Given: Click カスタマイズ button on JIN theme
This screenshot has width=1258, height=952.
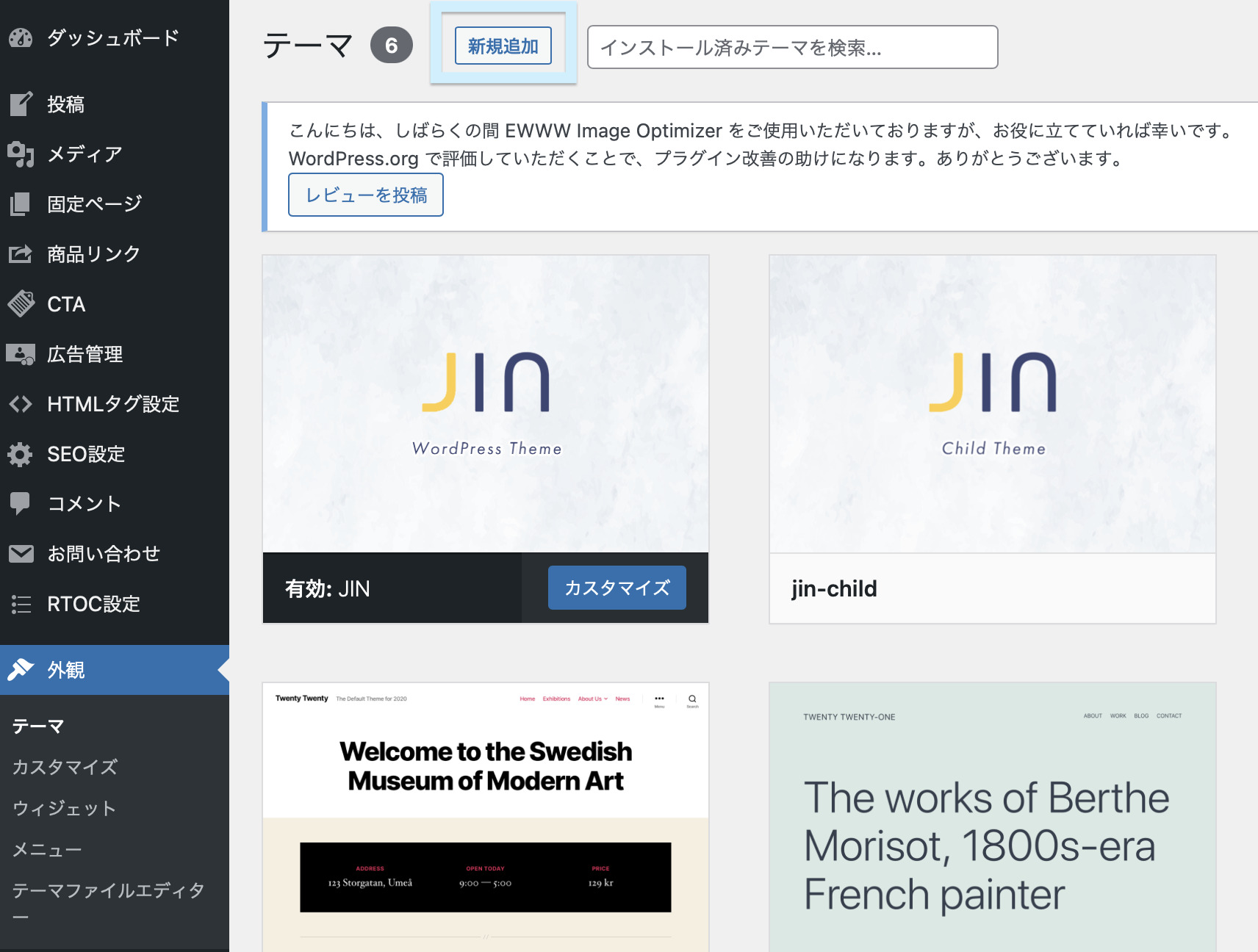Looking at the screenshot, I should click(617, 588).
